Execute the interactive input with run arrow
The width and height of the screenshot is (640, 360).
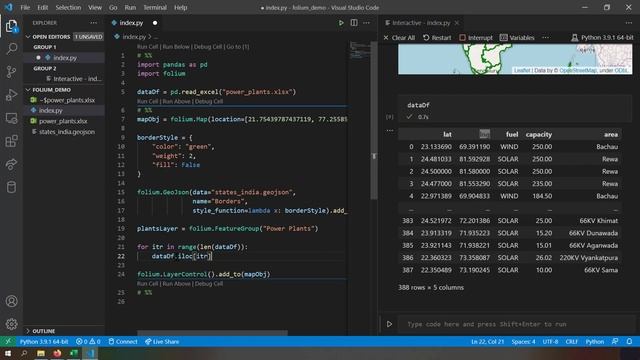pyautogui.click(x=389, y=324)
